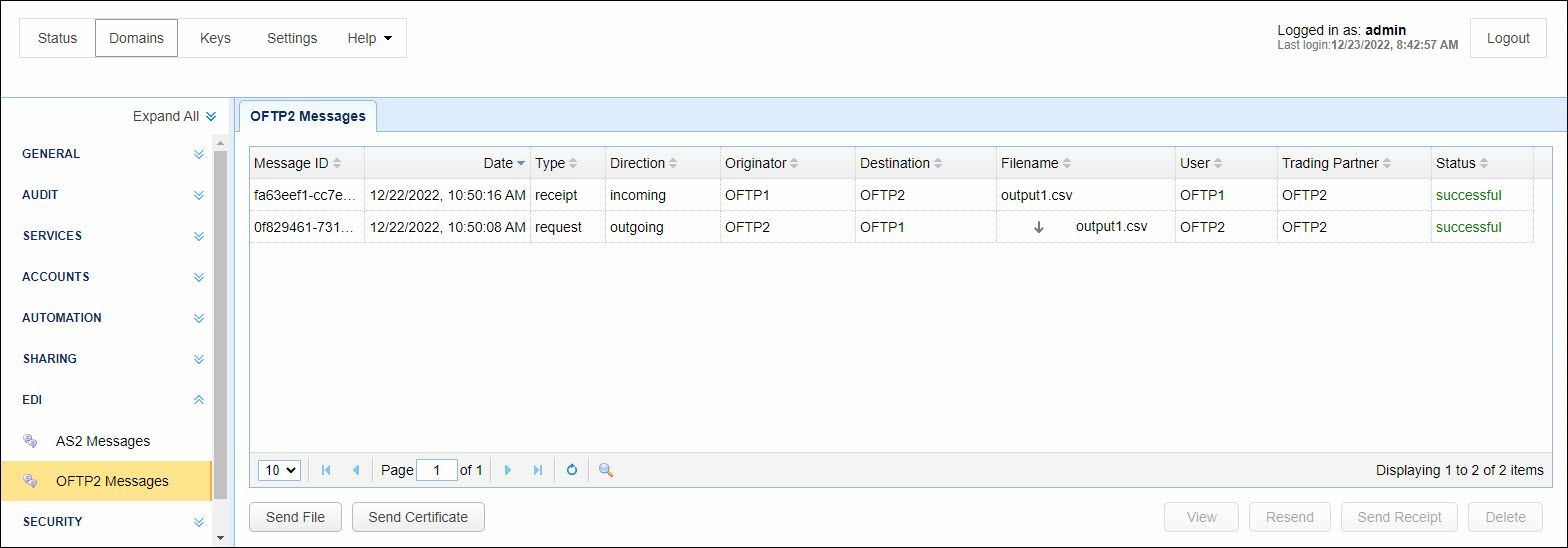Collapse the EDI section
The width and height of the screenshot is (1568, 548).
point(198,400)
